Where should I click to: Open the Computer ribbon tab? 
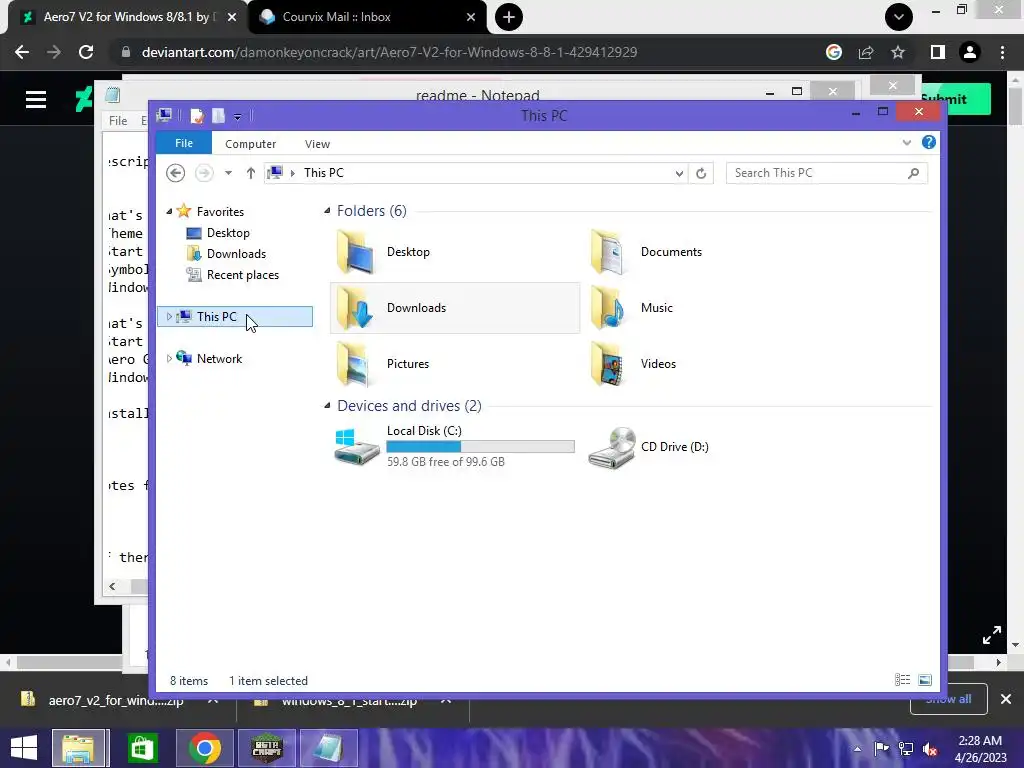click(x=250, y=144)
